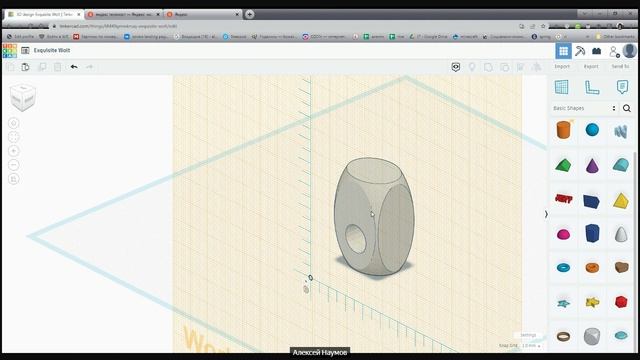Switch to the second browser tab
Screen dimensions: 640x360
point(124,14)
